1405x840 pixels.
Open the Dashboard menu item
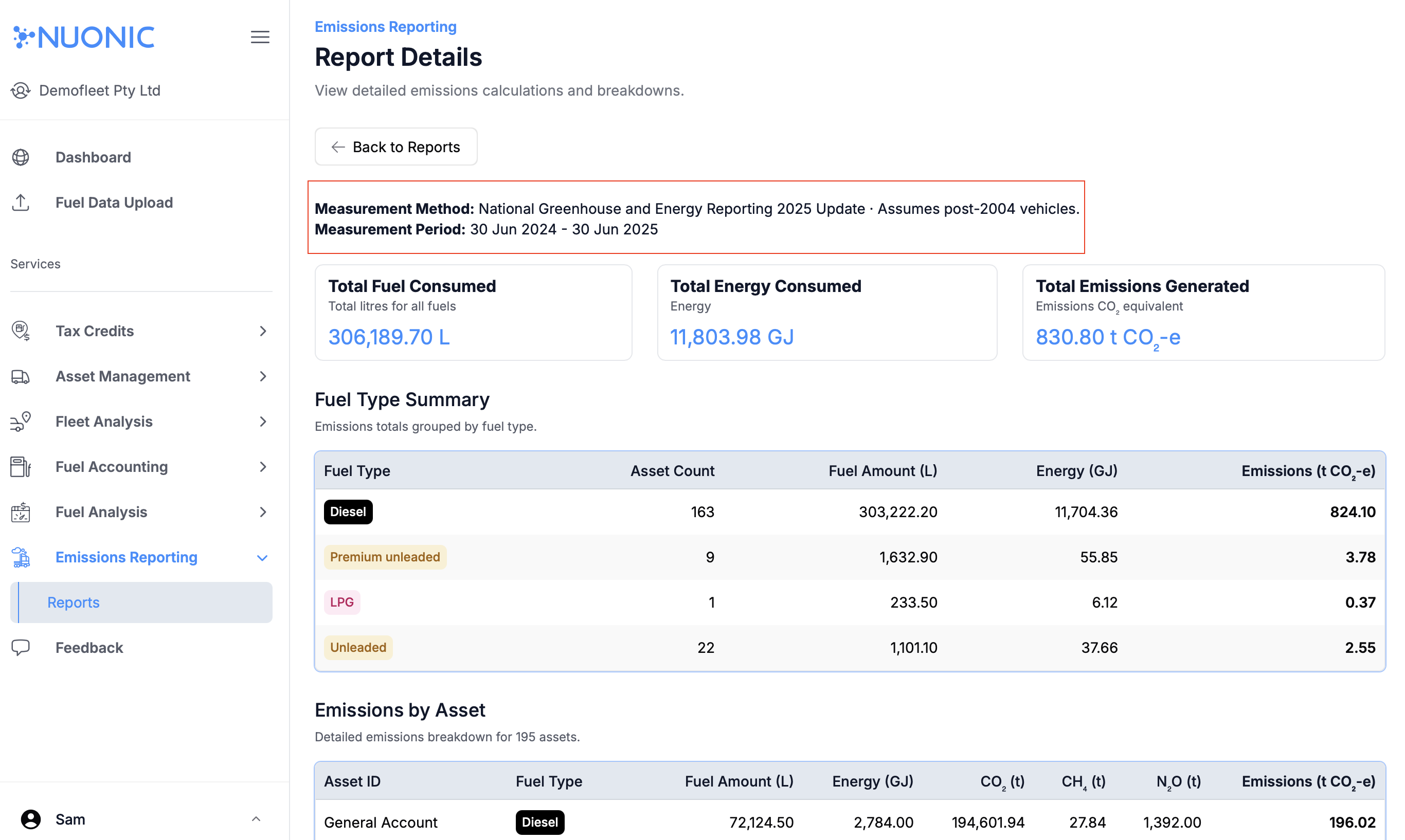pyautogui.click(x=93, y=157)
